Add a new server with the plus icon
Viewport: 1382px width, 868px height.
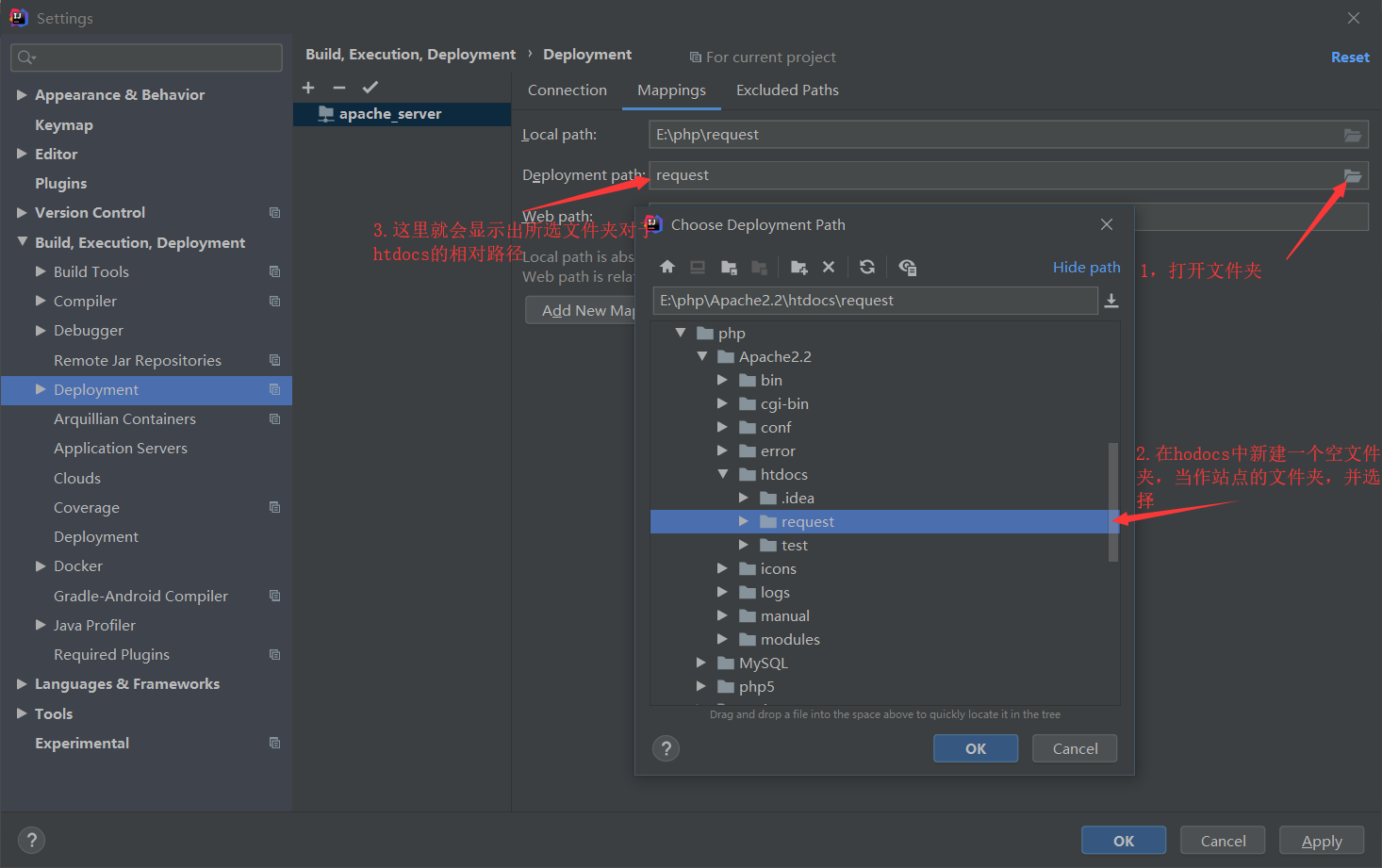tap(308, 87)
